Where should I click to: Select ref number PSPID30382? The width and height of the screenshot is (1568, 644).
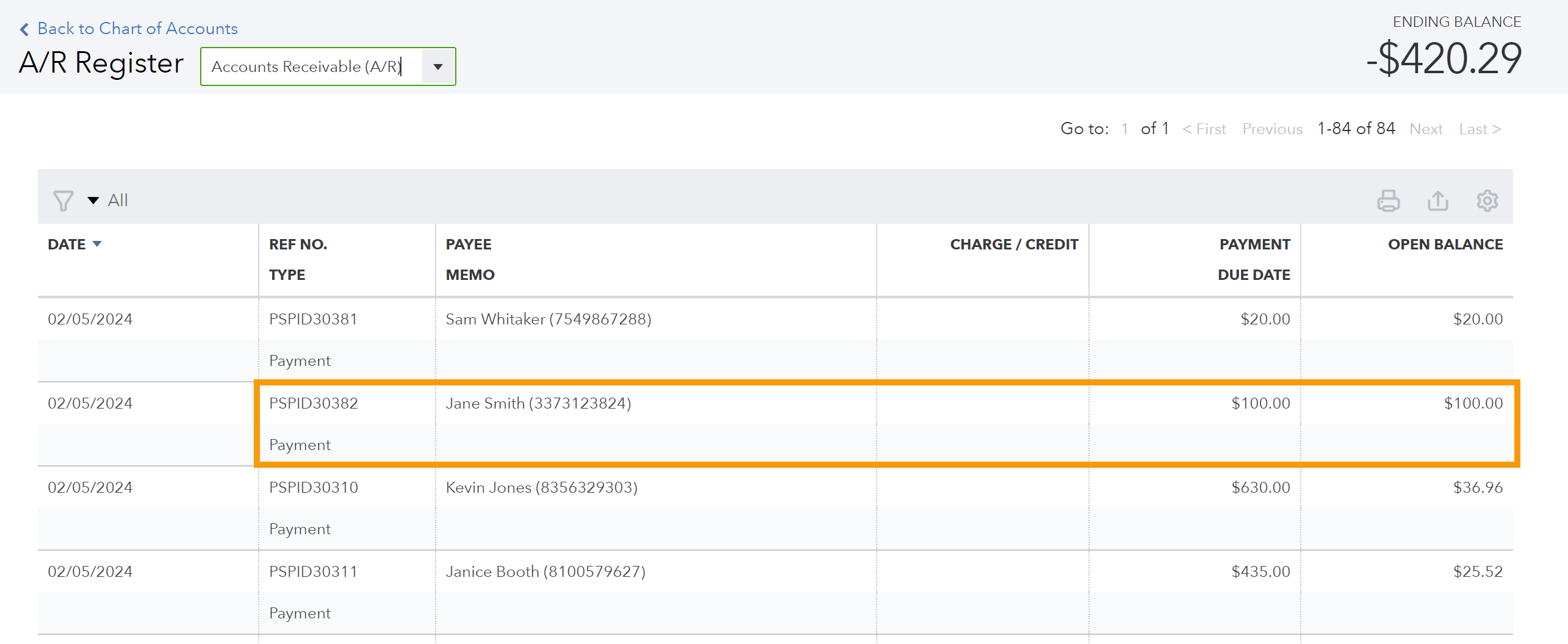pyautogui.click(x=313, y=403)
